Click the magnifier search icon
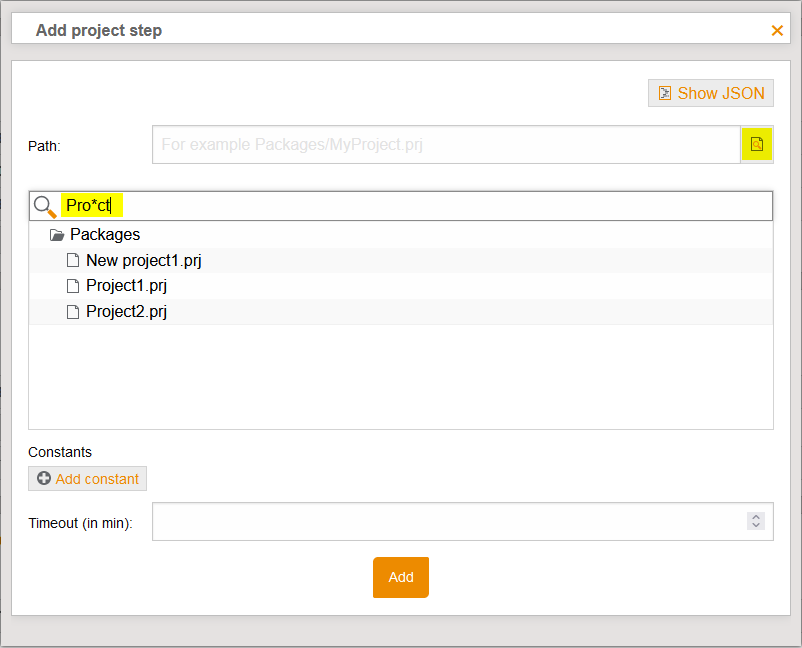 (44, 205)
